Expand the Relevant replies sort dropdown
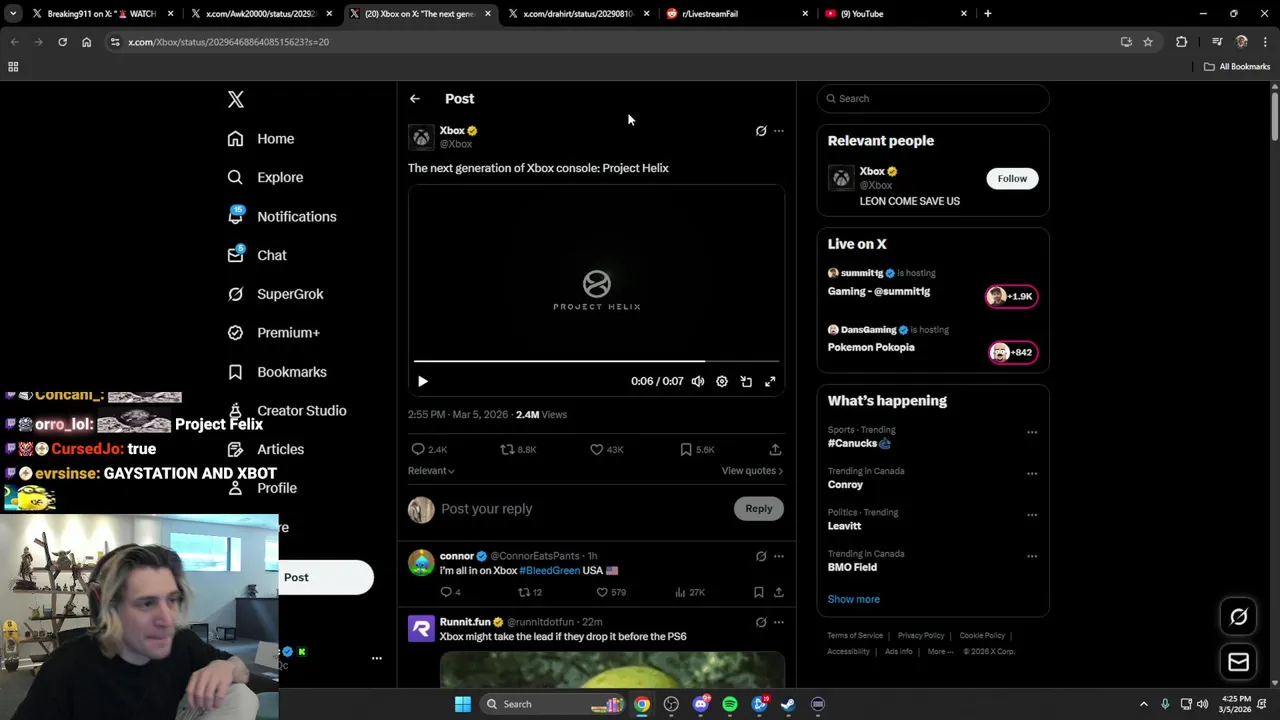 point(431,471)
